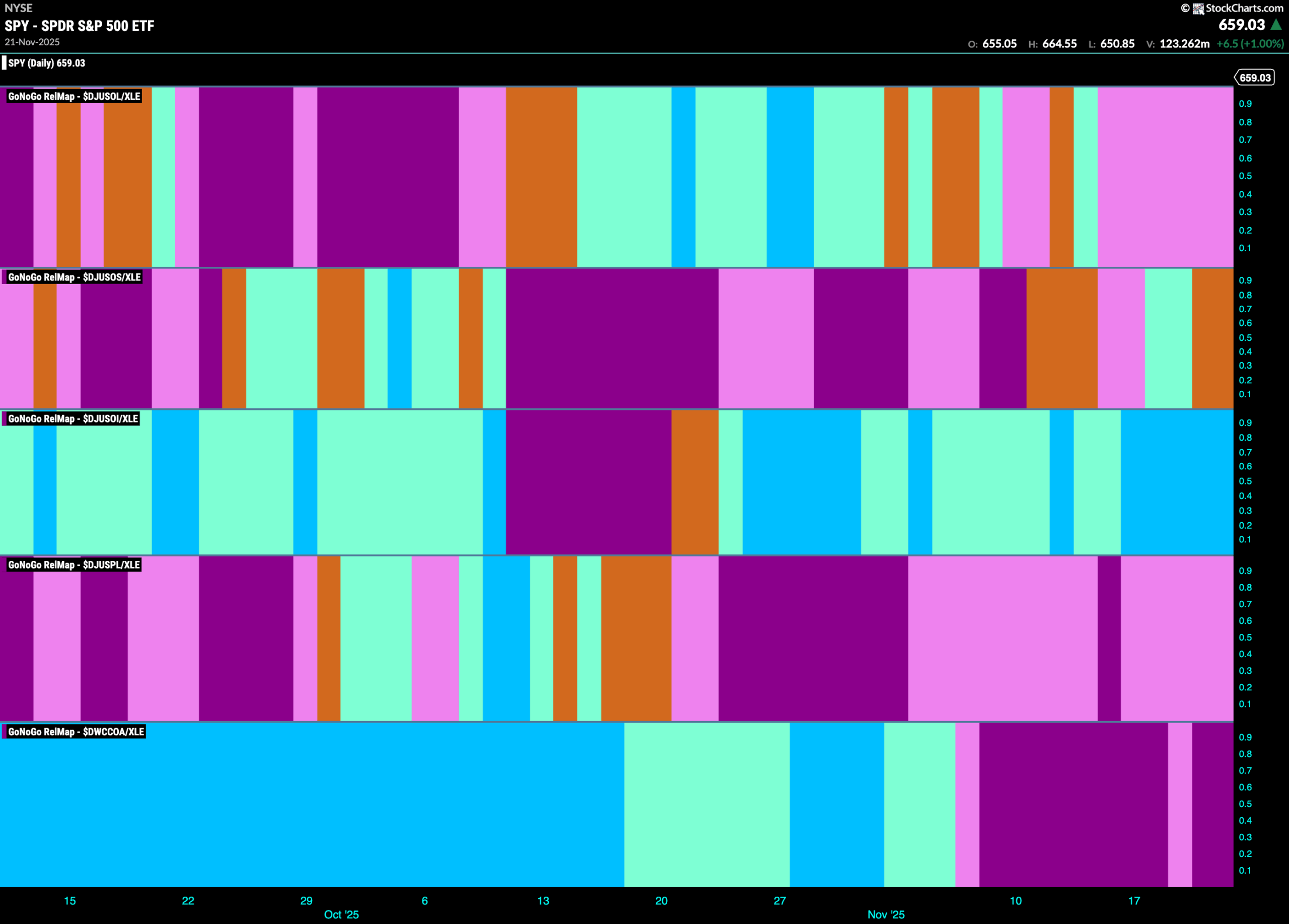The width and height of the screenshot is (1289, 924).
Task: Click the SPY (Daily) 659.03 legend label
Action: 47,63
